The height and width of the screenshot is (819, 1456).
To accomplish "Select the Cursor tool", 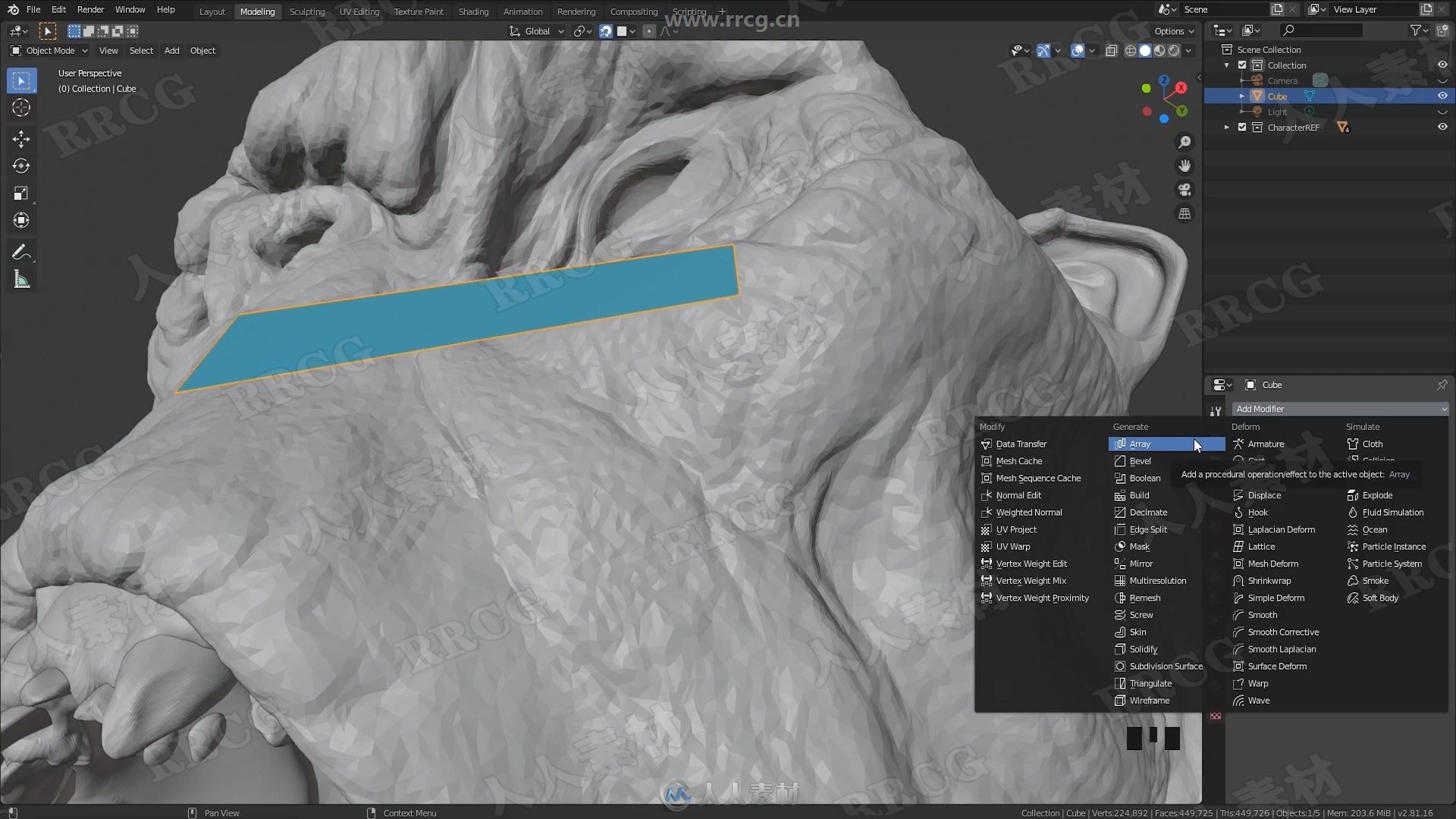I will 21,108.
